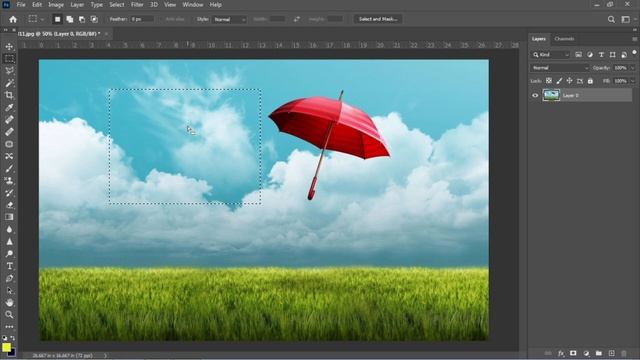Select the Eraser tool

click(9, 205)
